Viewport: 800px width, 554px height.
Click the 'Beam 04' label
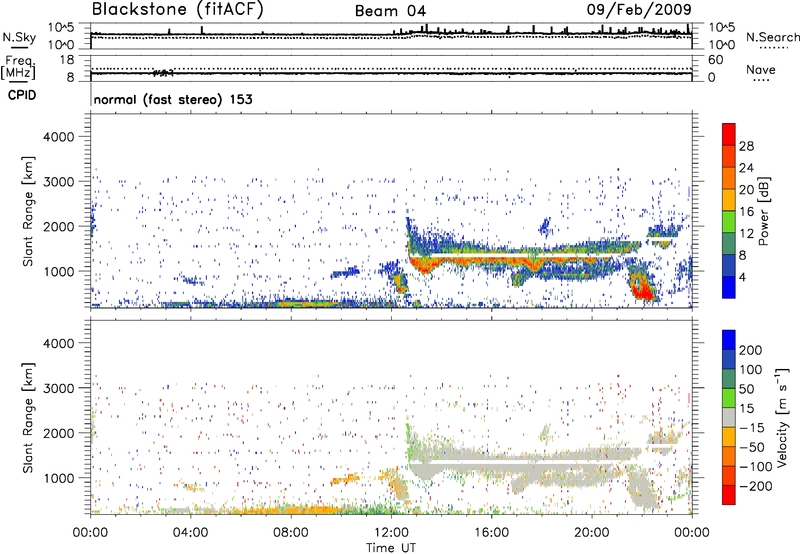390,11
